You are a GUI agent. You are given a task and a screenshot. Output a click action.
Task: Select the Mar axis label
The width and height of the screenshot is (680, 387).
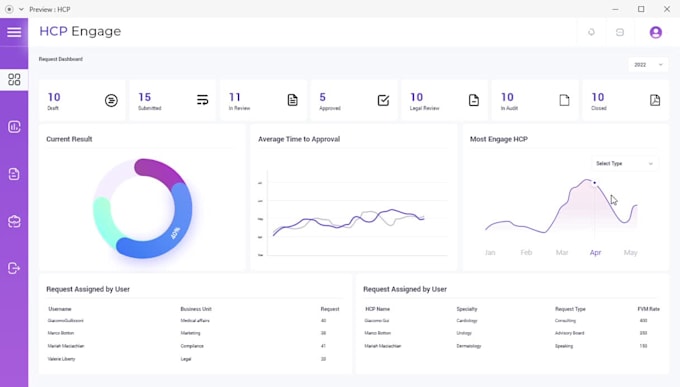(562, 253)
